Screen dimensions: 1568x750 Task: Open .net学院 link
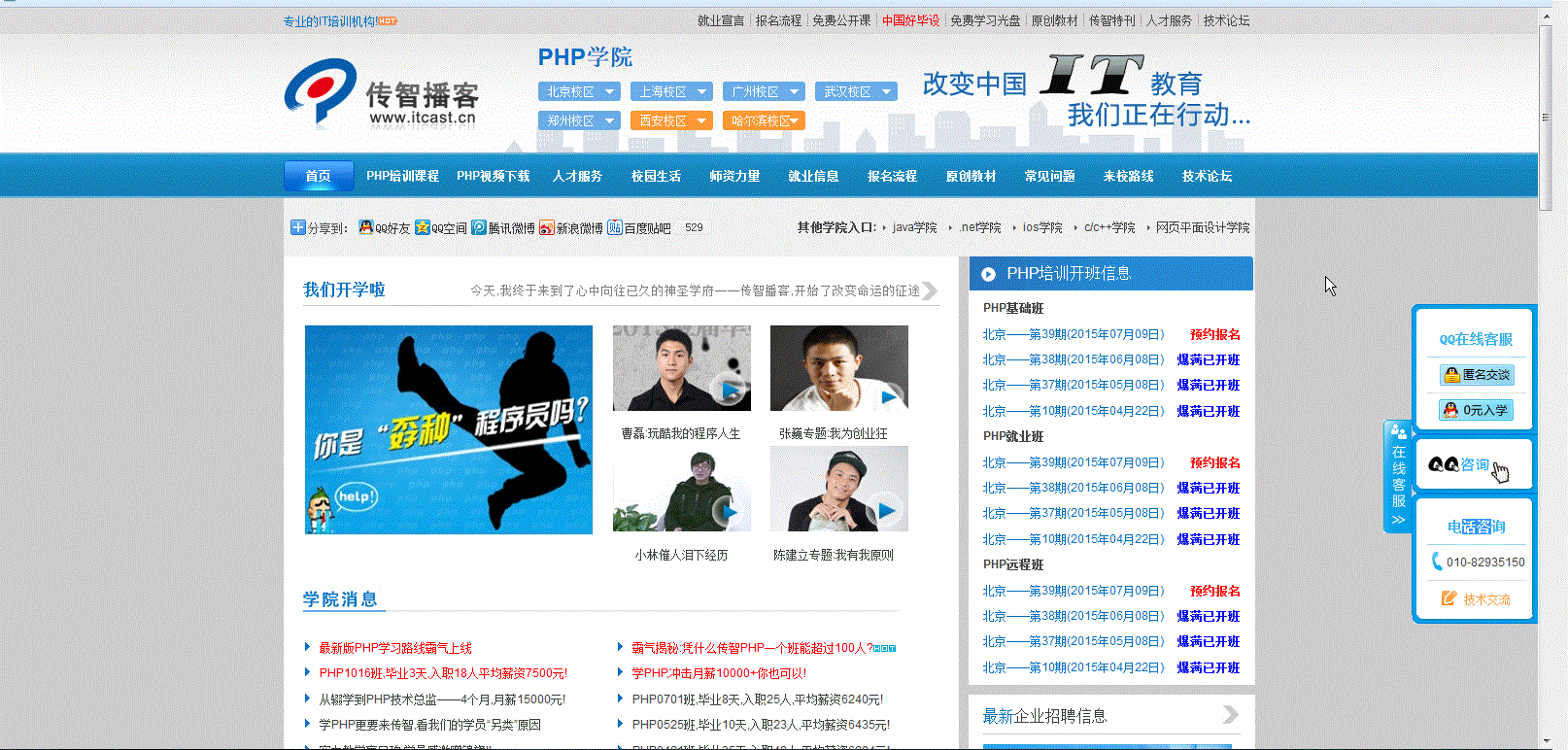[x=980, y=227]
